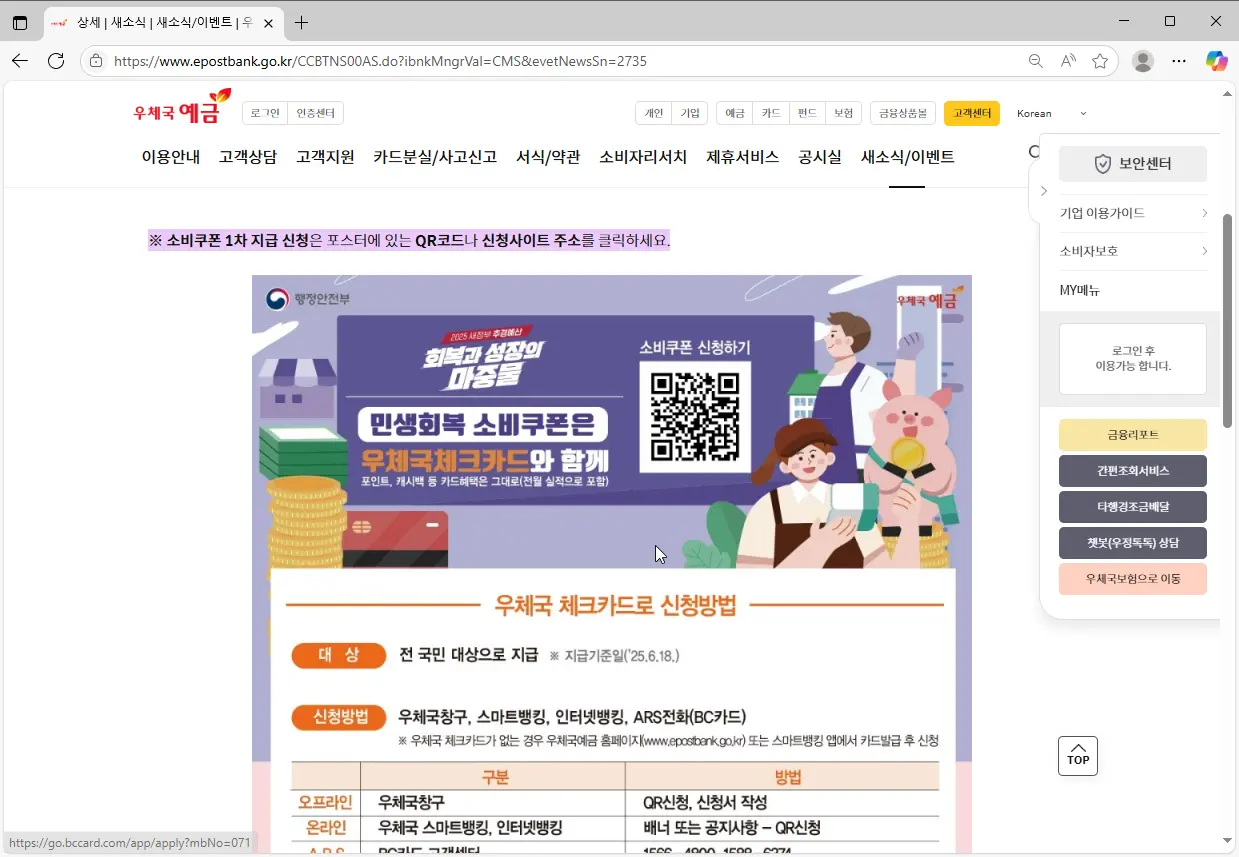
Task: Click the browser address bar URL
Action: pos(380,61)
